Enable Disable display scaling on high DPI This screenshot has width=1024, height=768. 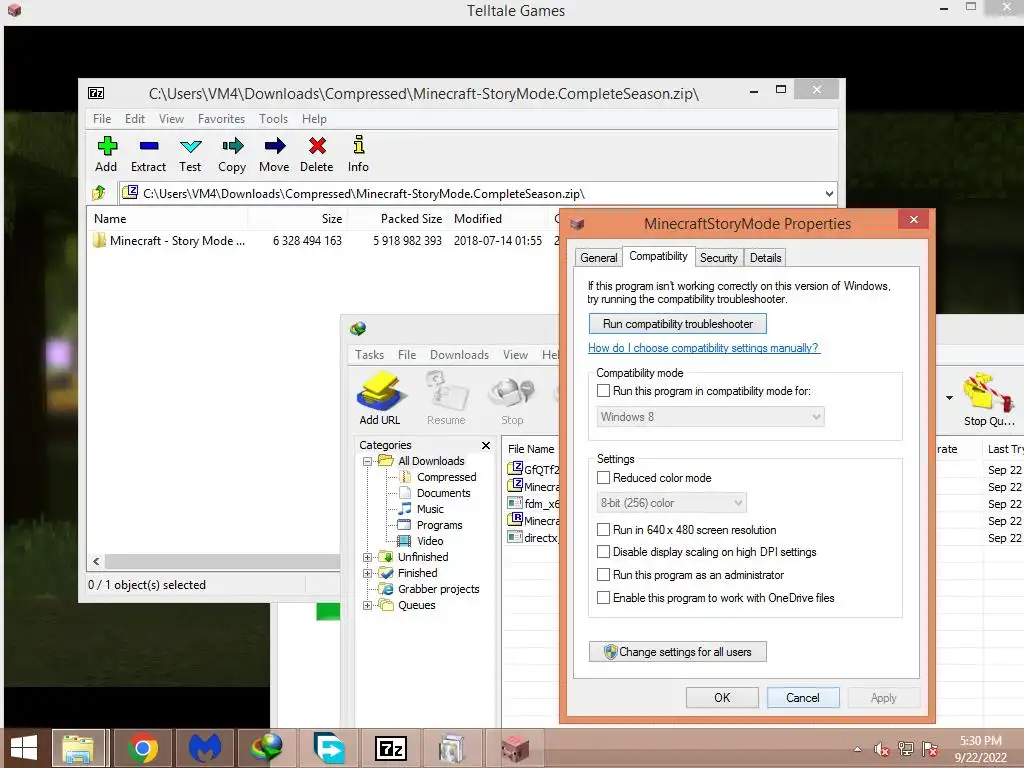pos(603,552)
